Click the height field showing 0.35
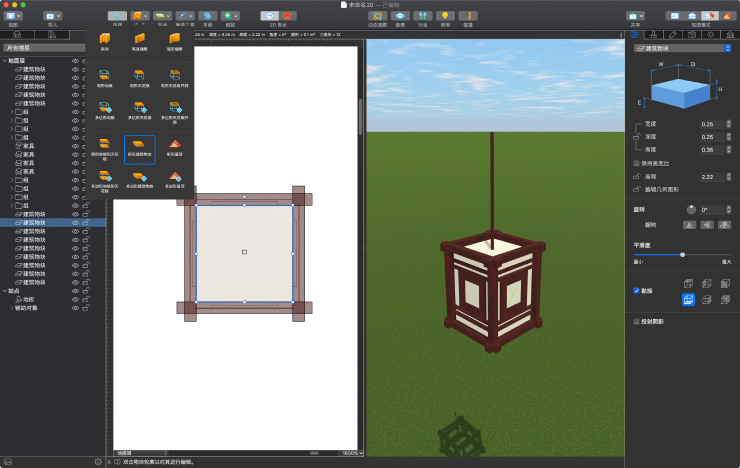The width and height of the screenshot is (740, 468). point(712,150)
